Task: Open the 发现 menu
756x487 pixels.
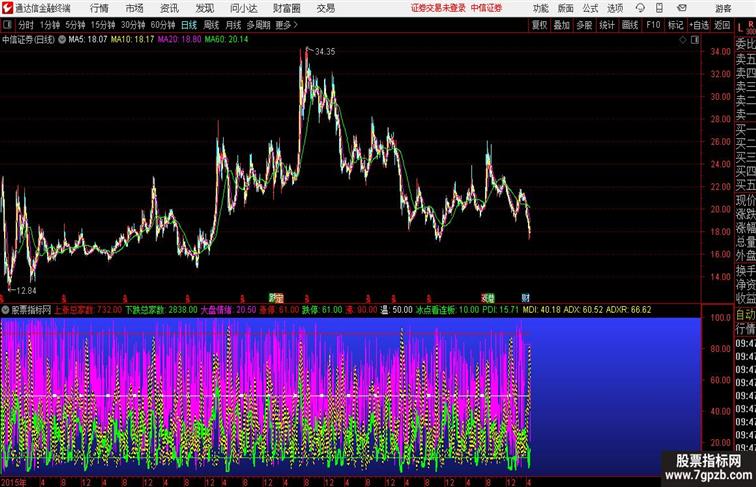Action: [204, 8]
